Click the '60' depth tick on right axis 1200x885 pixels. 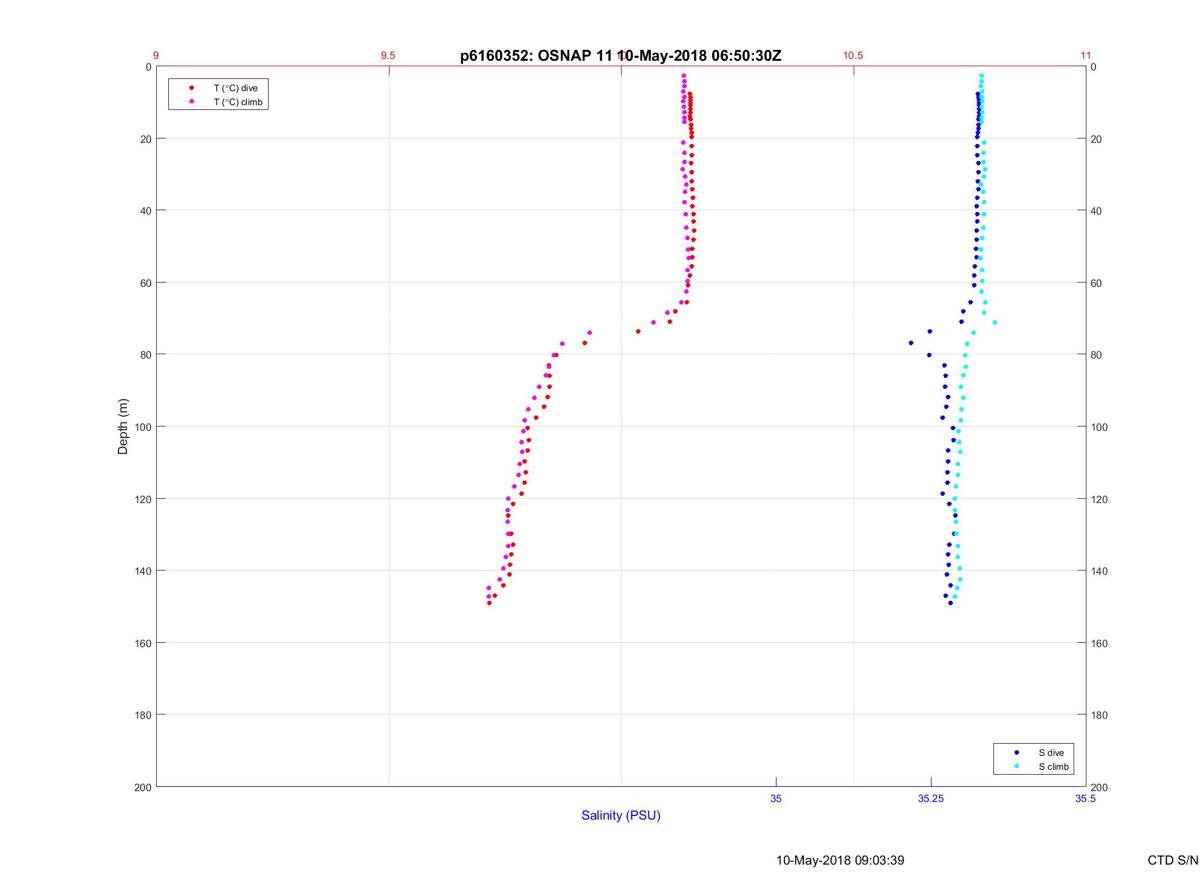click(1097, 283)
